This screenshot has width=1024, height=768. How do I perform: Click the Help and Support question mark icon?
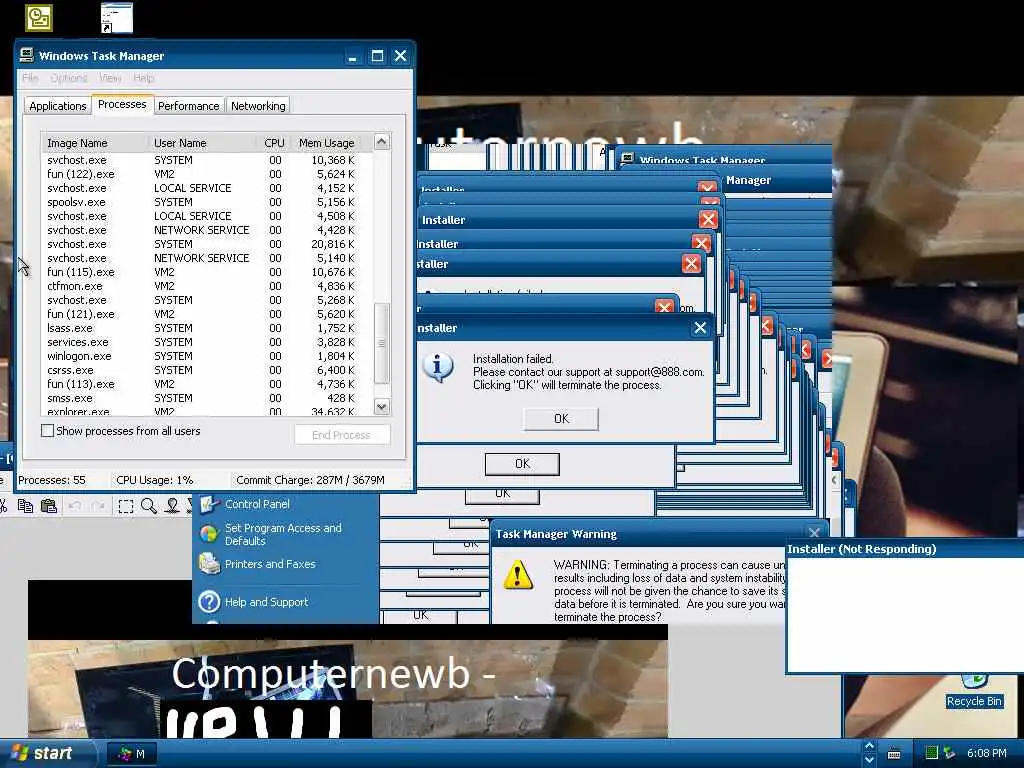click(x=209, y=601)
